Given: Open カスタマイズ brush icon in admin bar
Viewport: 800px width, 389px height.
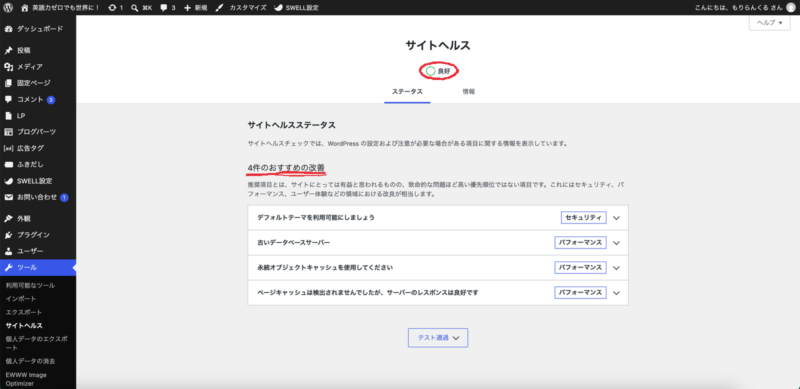Looking at the screenshot, I should (219, 8).
